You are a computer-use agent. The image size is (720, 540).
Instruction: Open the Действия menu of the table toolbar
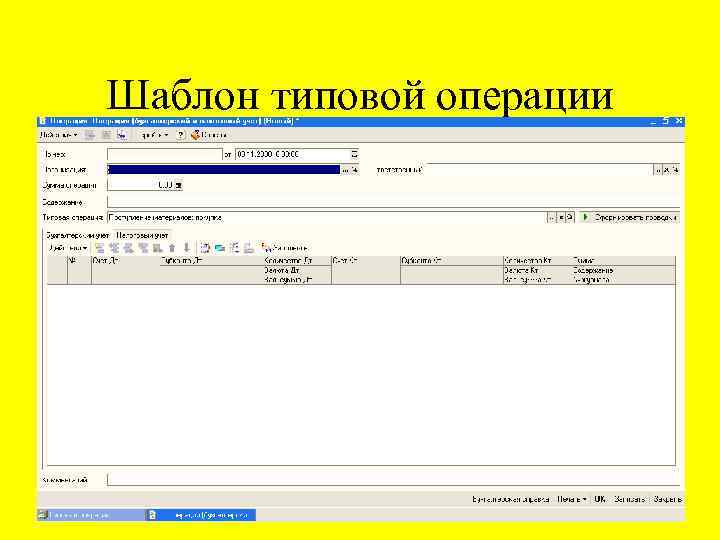point(68,248)
